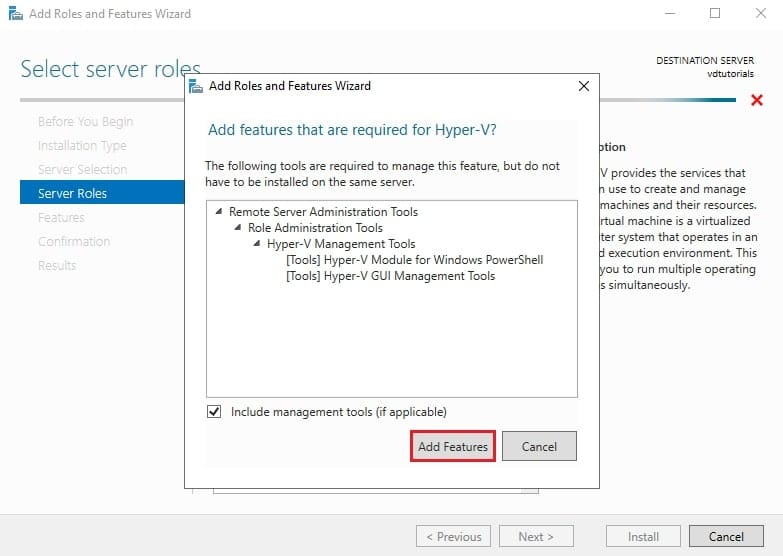Screen dimensions: 783x556
Task: Click the Next button in main wizard
Action: pos(536,536)
